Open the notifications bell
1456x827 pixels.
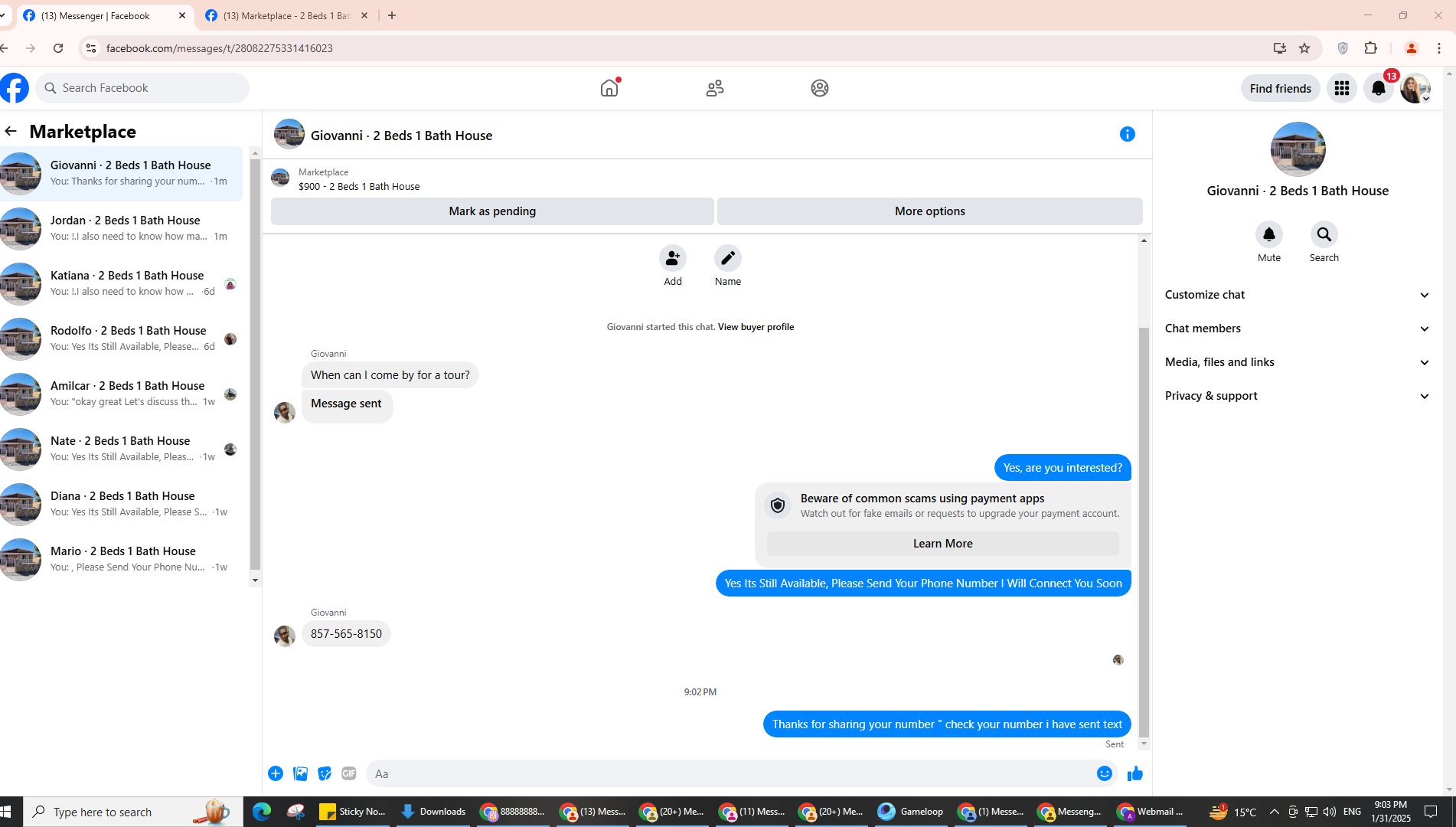click(1378, 88)
